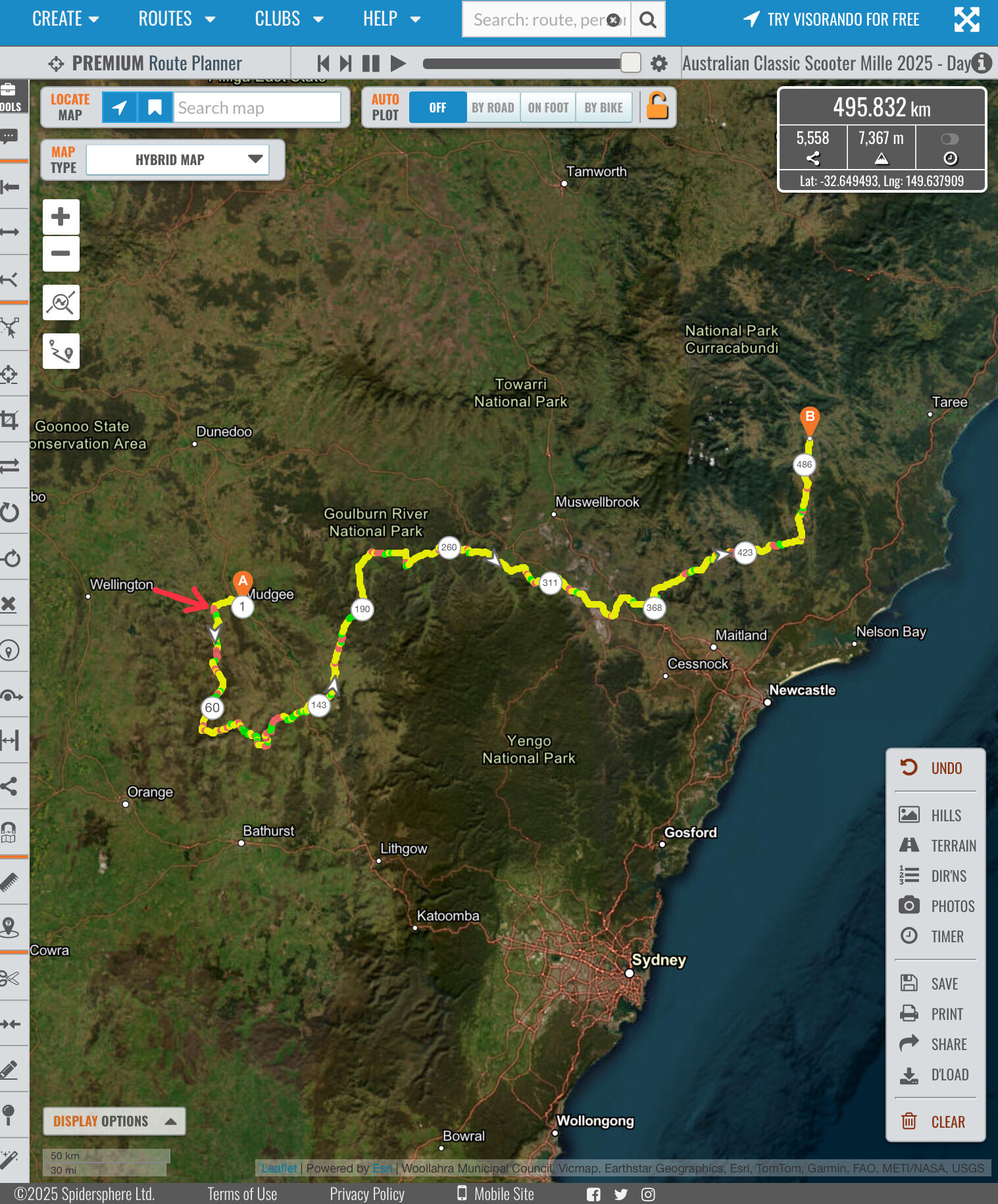Open the Clubs menu
This screenshot has width=998, height=1204.
coord(288,19)
